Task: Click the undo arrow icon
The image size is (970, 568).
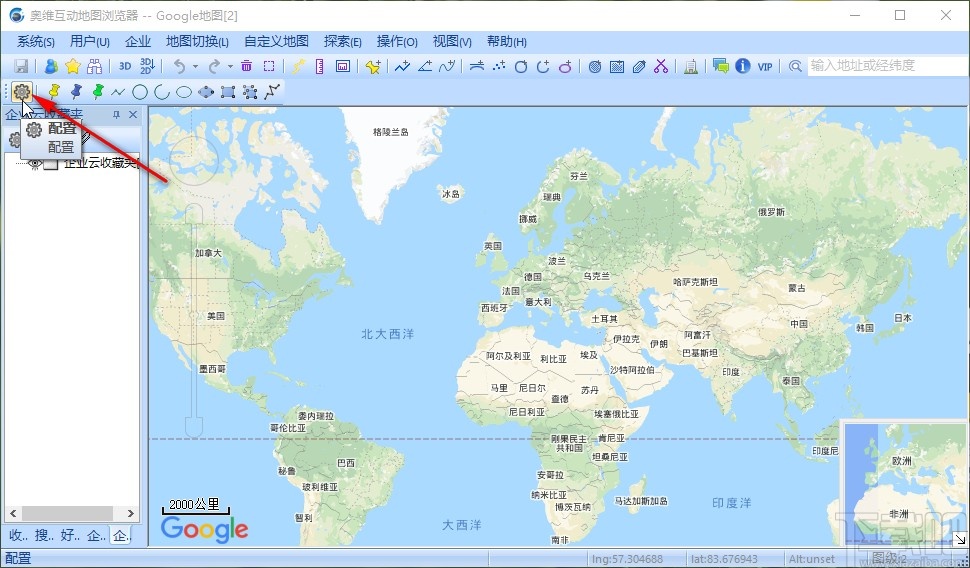Action: point(179,66)
